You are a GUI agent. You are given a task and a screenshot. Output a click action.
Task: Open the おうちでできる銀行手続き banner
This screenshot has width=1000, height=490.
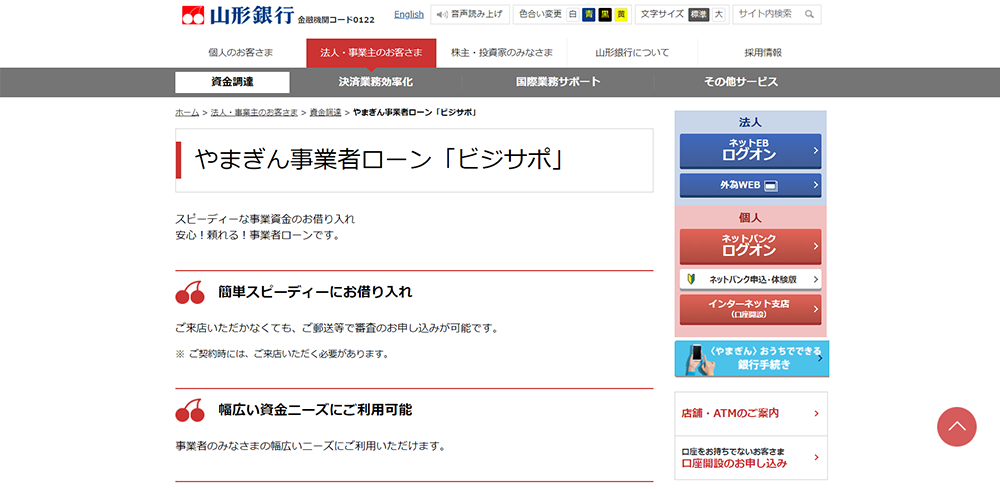752,359
